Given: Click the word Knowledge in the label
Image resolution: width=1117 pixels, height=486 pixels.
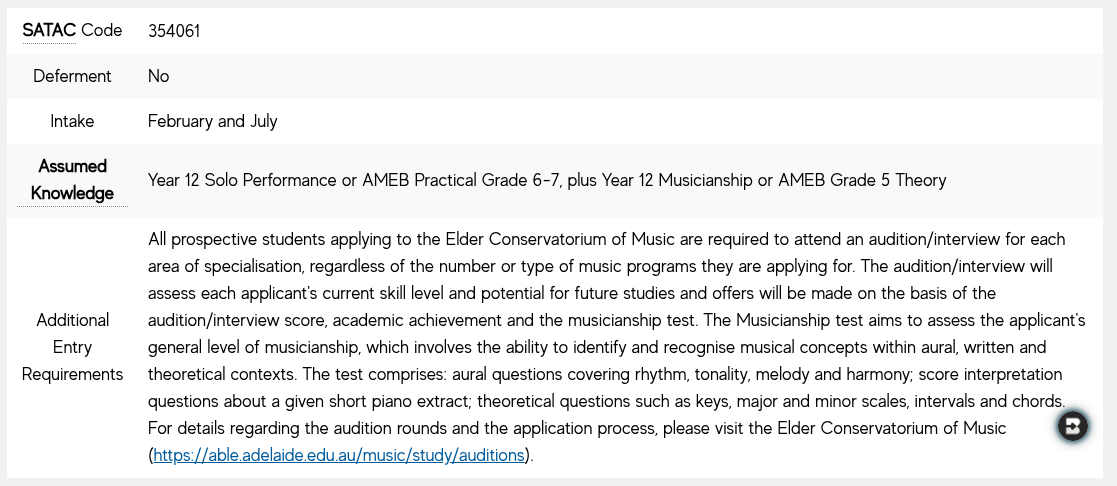Looking at the screenshot, I should (x=72, y=193).
